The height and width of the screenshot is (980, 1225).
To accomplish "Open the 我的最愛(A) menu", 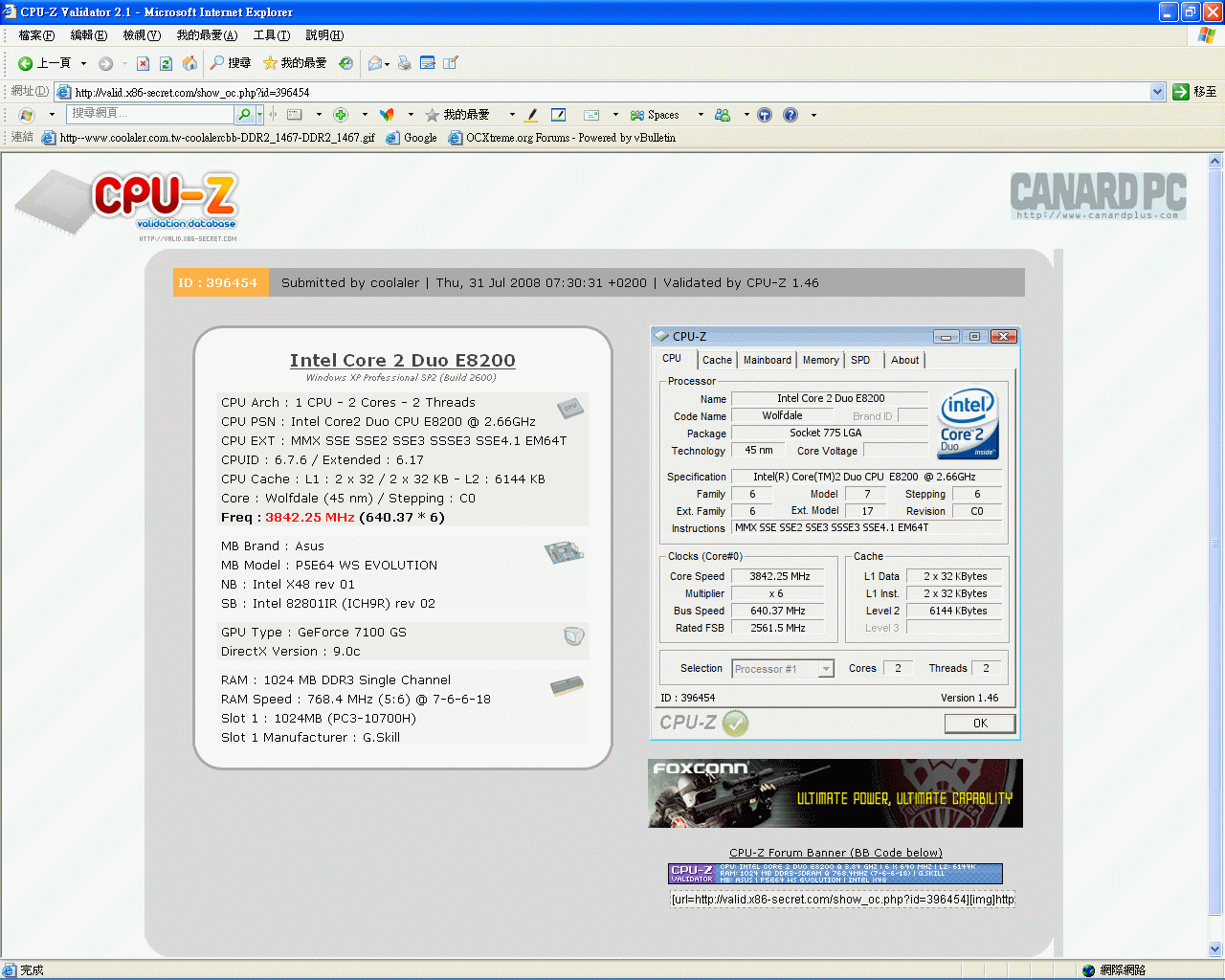I will tap(207, 35).
